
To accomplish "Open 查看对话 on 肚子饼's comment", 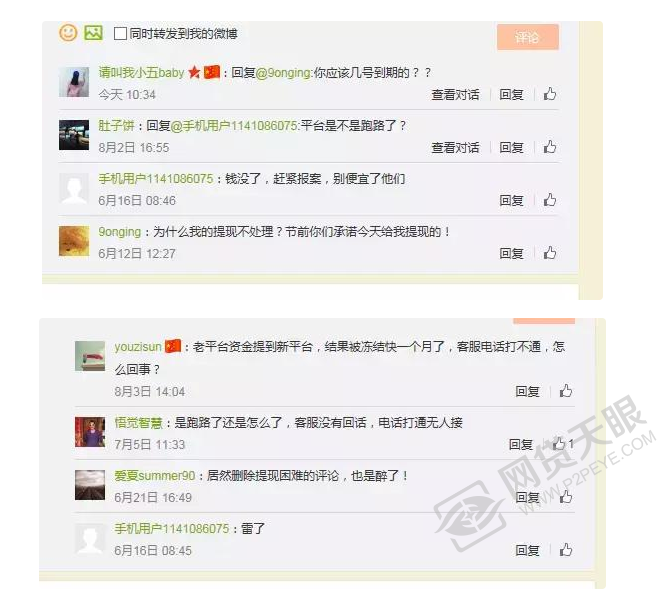I will (455, 147).
